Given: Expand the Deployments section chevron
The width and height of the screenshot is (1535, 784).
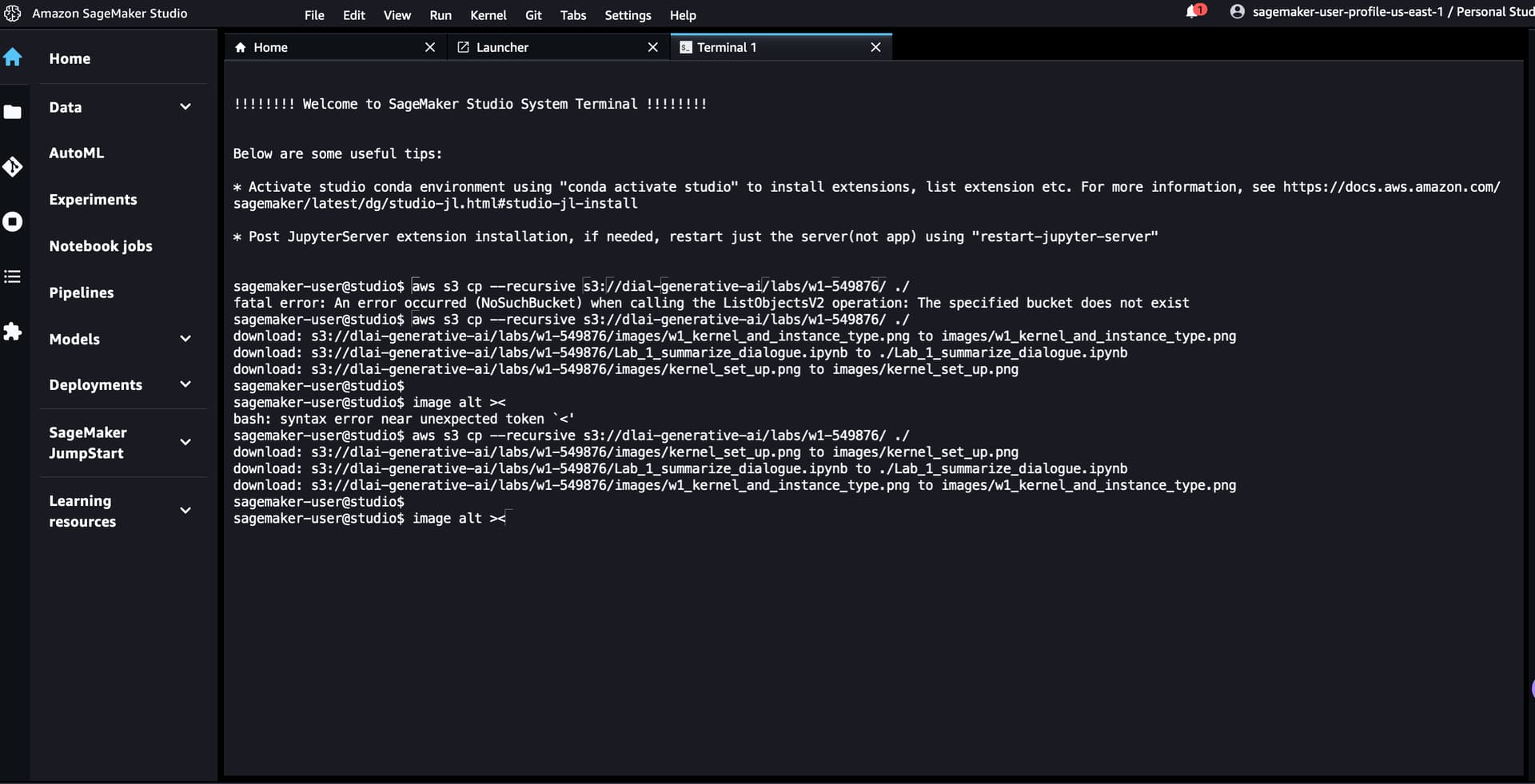Looking at the screenshot, I should [185, 384].
